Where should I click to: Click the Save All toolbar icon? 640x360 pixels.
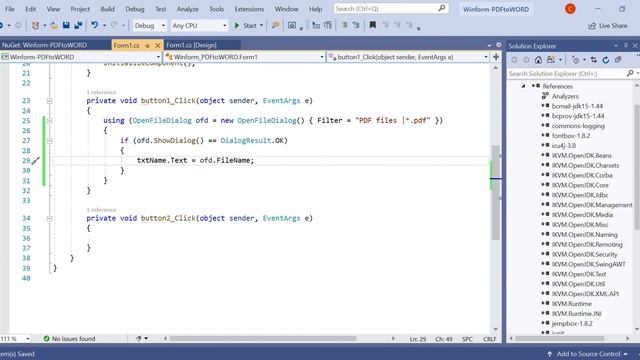click(x=78, y=25)
